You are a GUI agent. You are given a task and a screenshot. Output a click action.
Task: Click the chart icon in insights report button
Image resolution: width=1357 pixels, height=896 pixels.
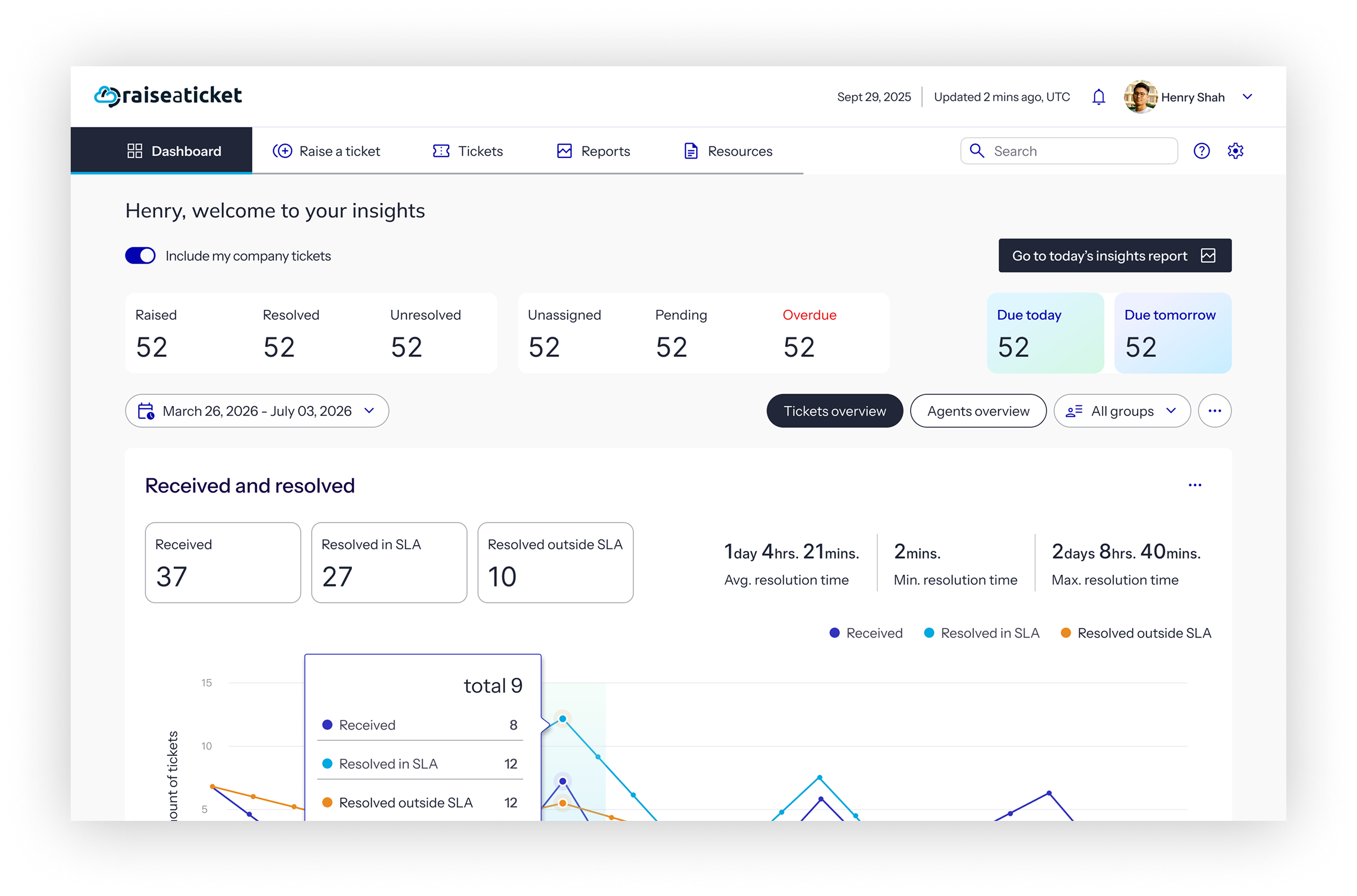tap(1208, 255)
